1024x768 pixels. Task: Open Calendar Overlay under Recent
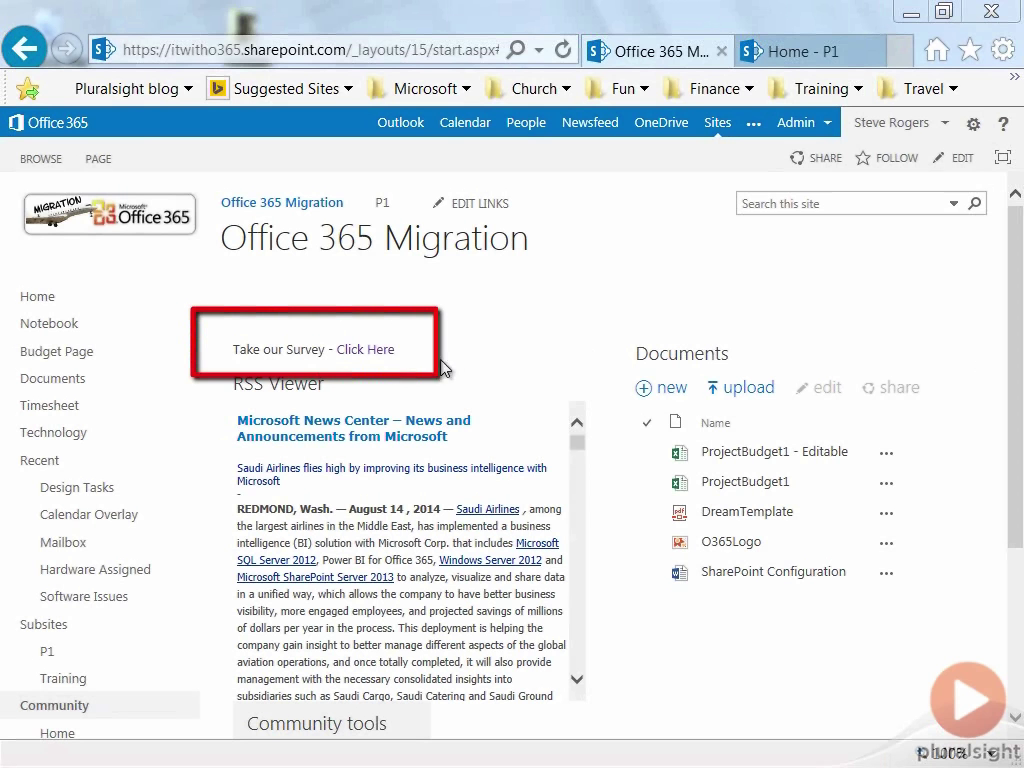tap(89, 515)
